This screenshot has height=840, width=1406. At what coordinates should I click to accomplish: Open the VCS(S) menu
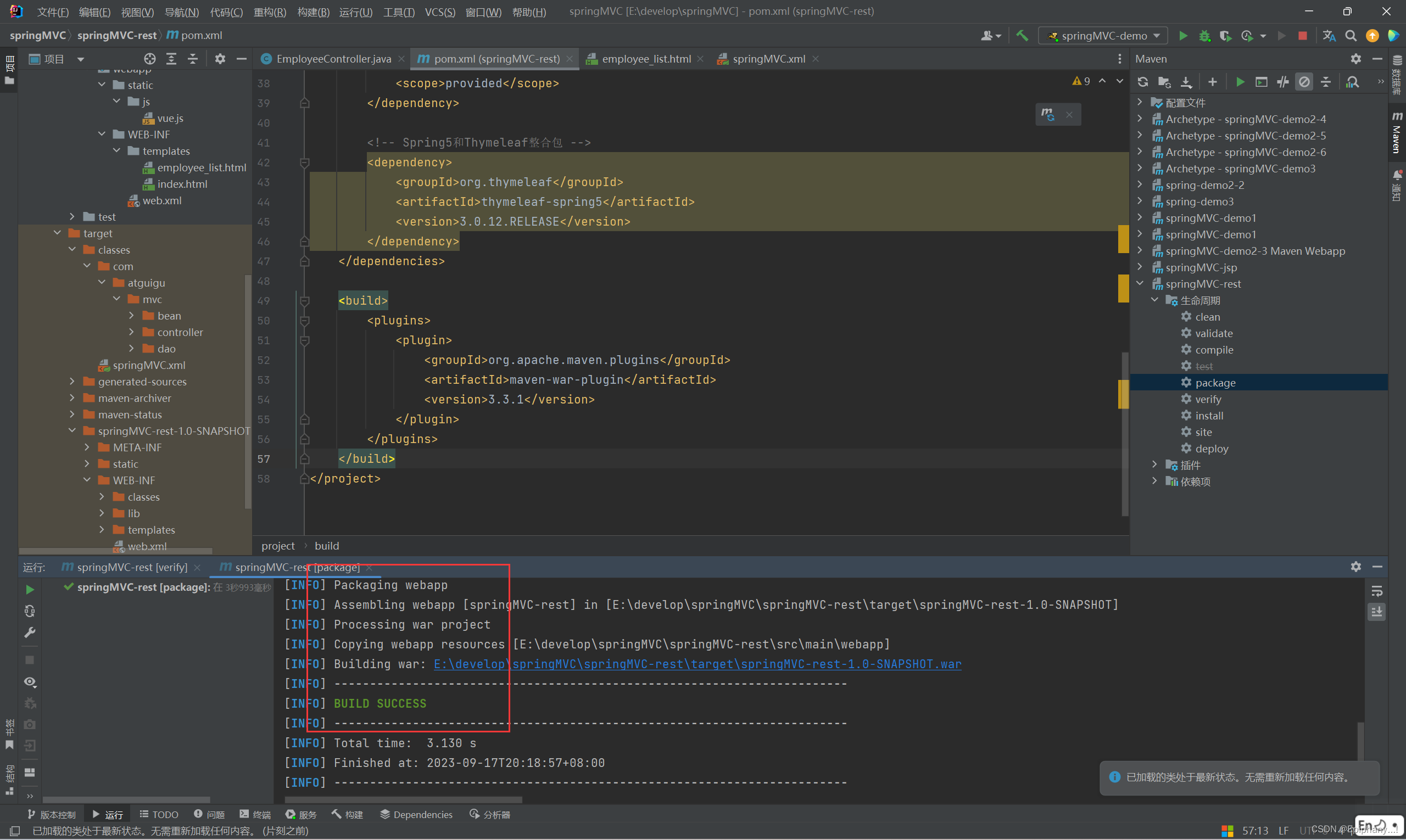[440, 12]
